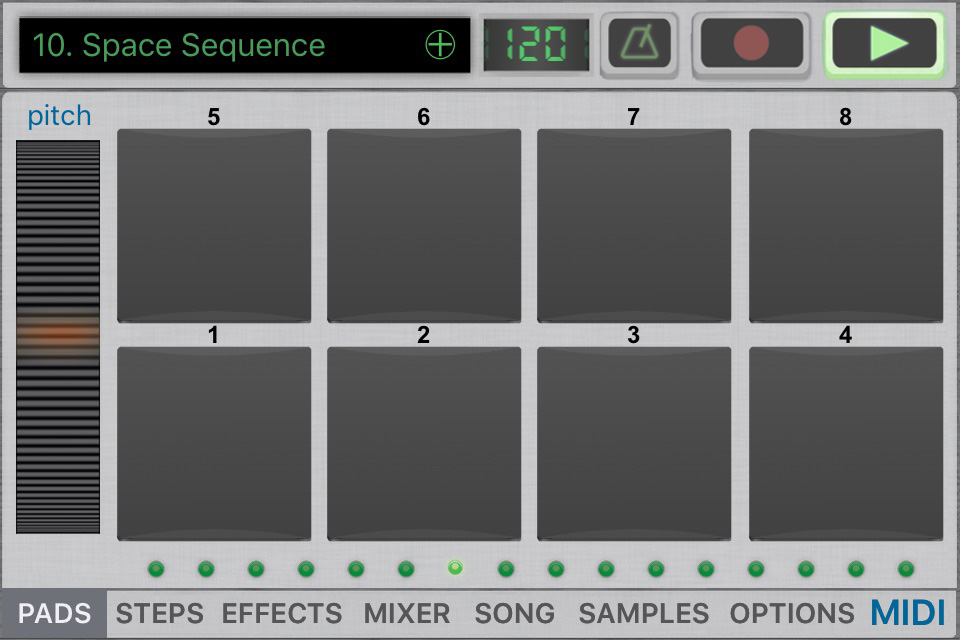Open the STEPS tab
This screenshot has width=960, height=640.
(159, 614)
